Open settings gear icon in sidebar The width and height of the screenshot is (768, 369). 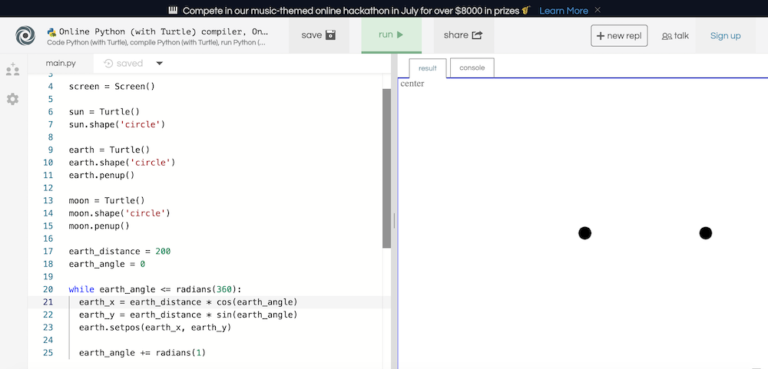13,99
